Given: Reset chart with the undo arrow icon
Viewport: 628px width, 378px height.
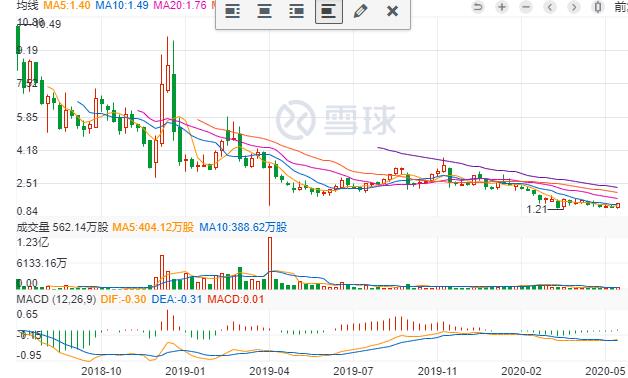Looking at the screenshot, I should click(x=478, y=7).
